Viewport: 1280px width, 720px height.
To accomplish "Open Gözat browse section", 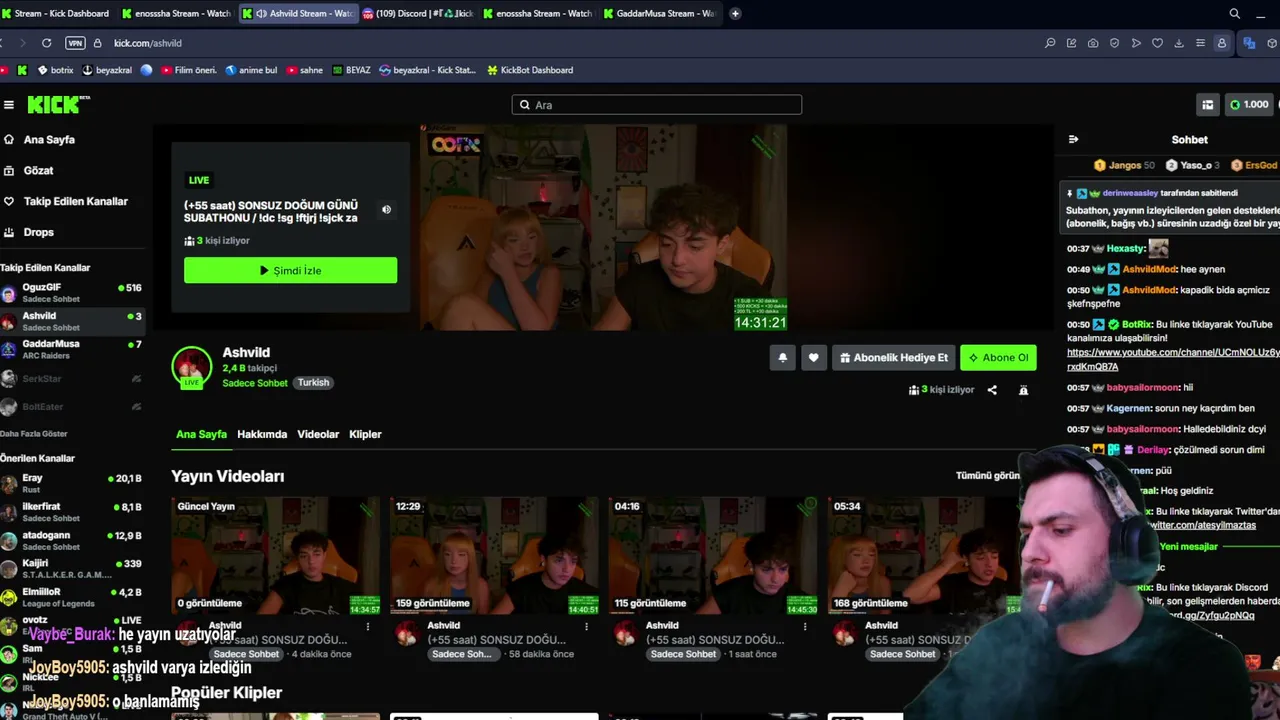I will [38, 171].
